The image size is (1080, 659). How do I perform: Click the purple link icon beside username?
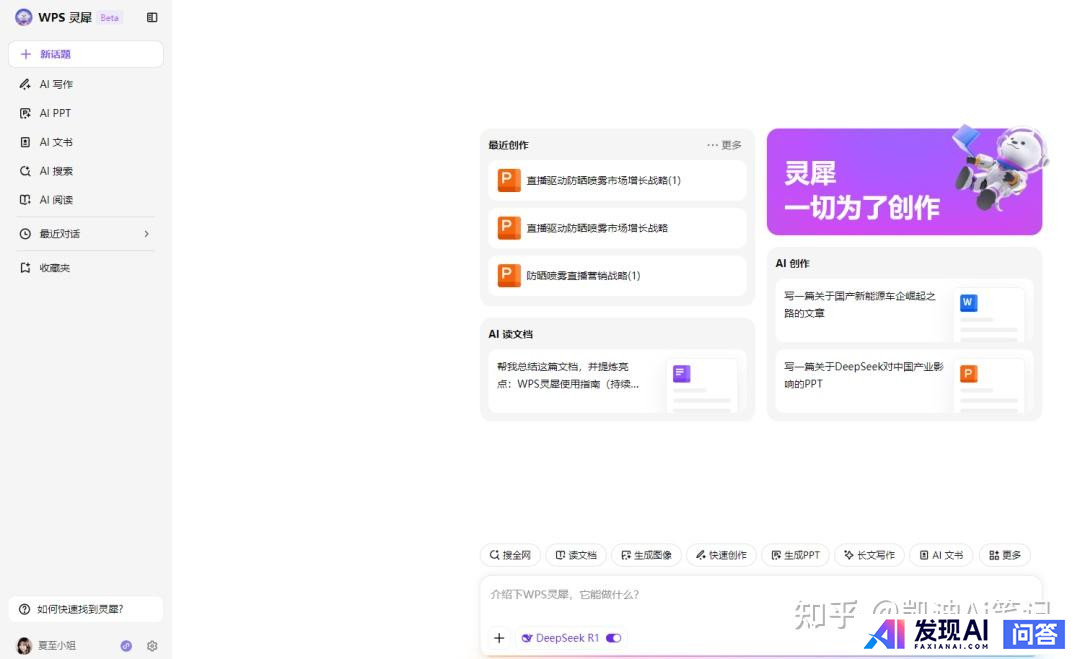(126, 646)
